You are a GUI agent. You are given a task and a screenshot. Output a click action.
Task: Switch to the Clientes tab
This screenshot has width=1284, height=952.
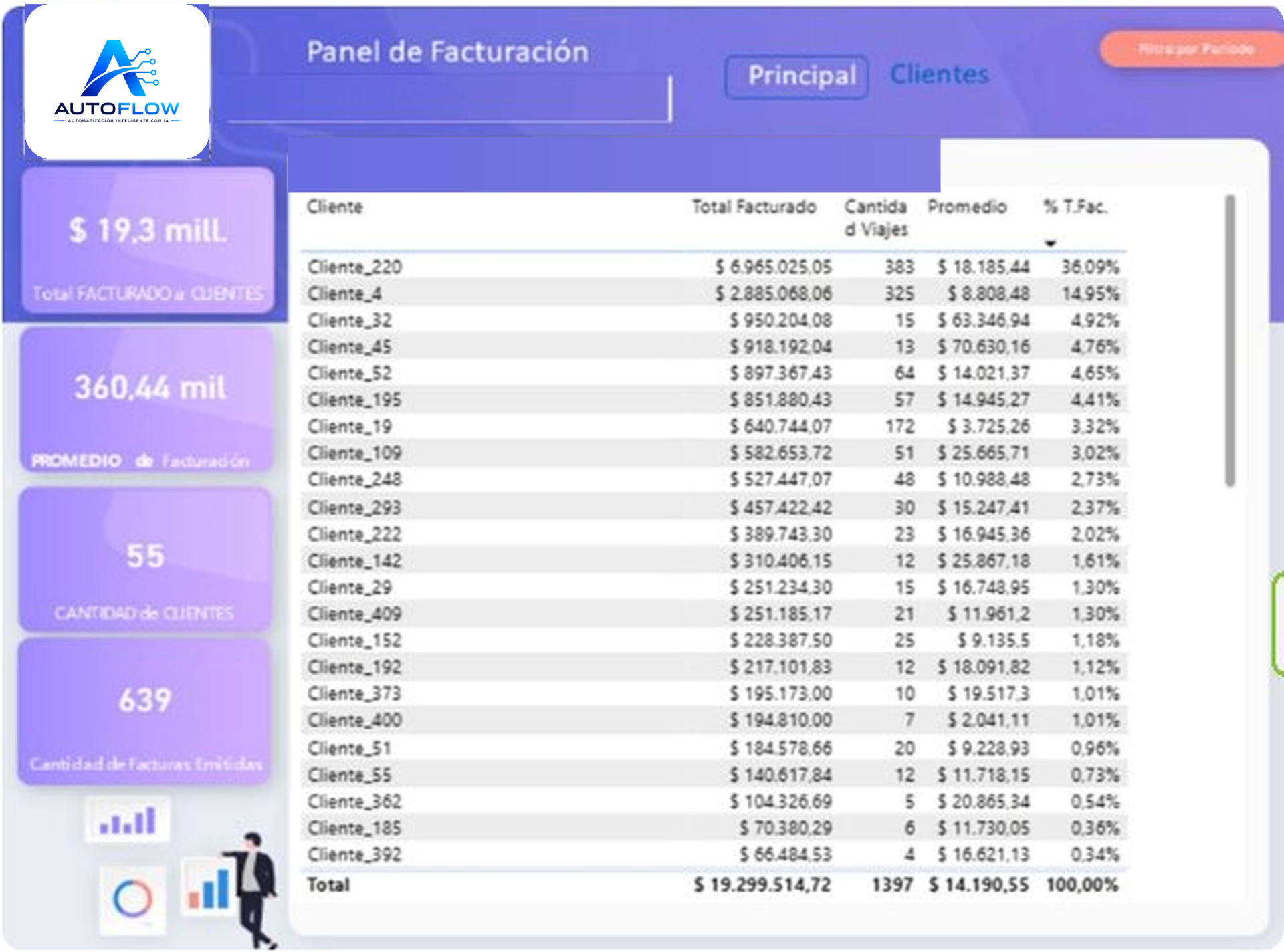939,74
